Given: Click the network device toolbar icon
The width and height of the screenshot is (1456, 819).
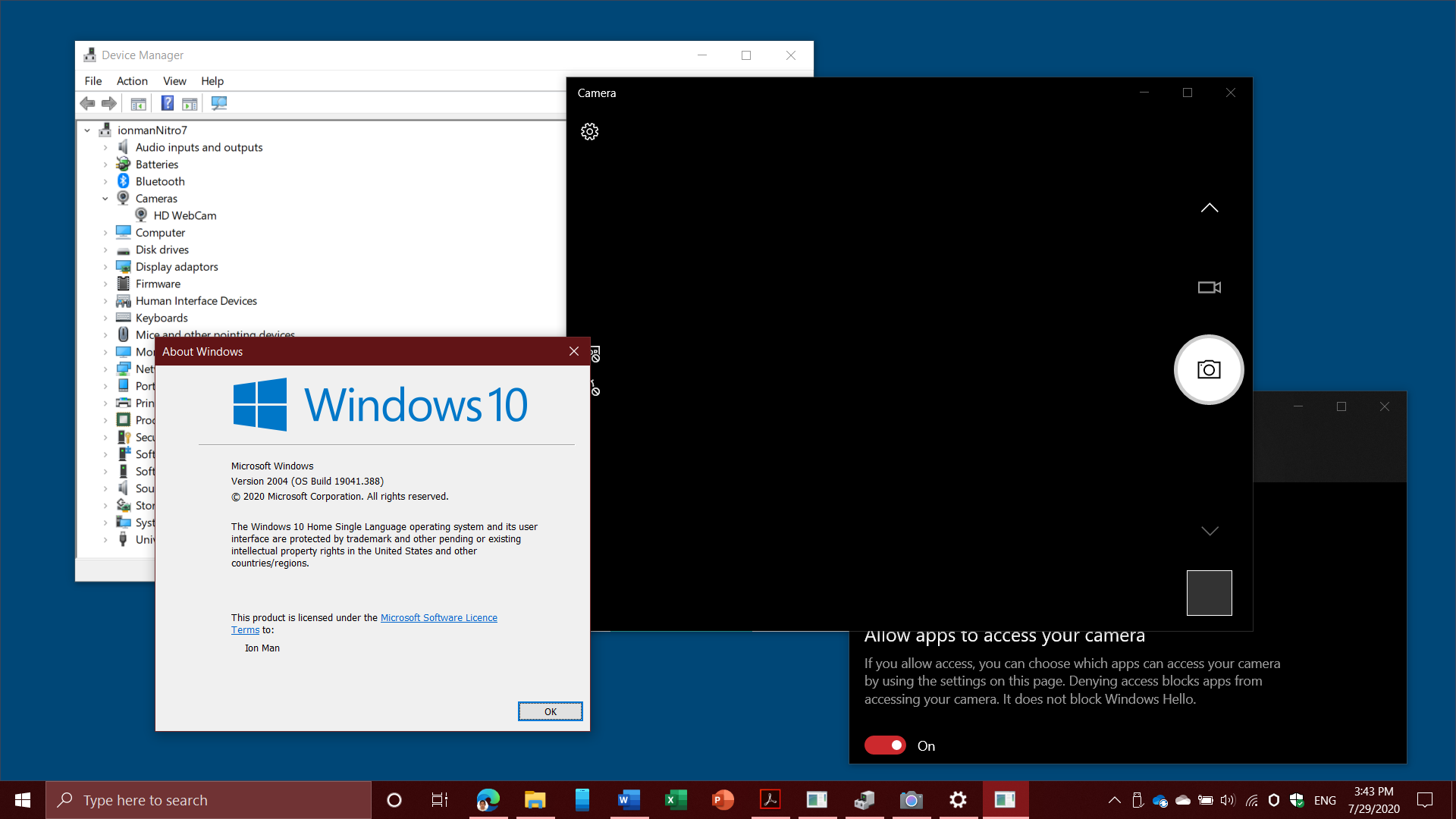Looking at the screenshot, I should pyautogui.click(x=219, y=103).
